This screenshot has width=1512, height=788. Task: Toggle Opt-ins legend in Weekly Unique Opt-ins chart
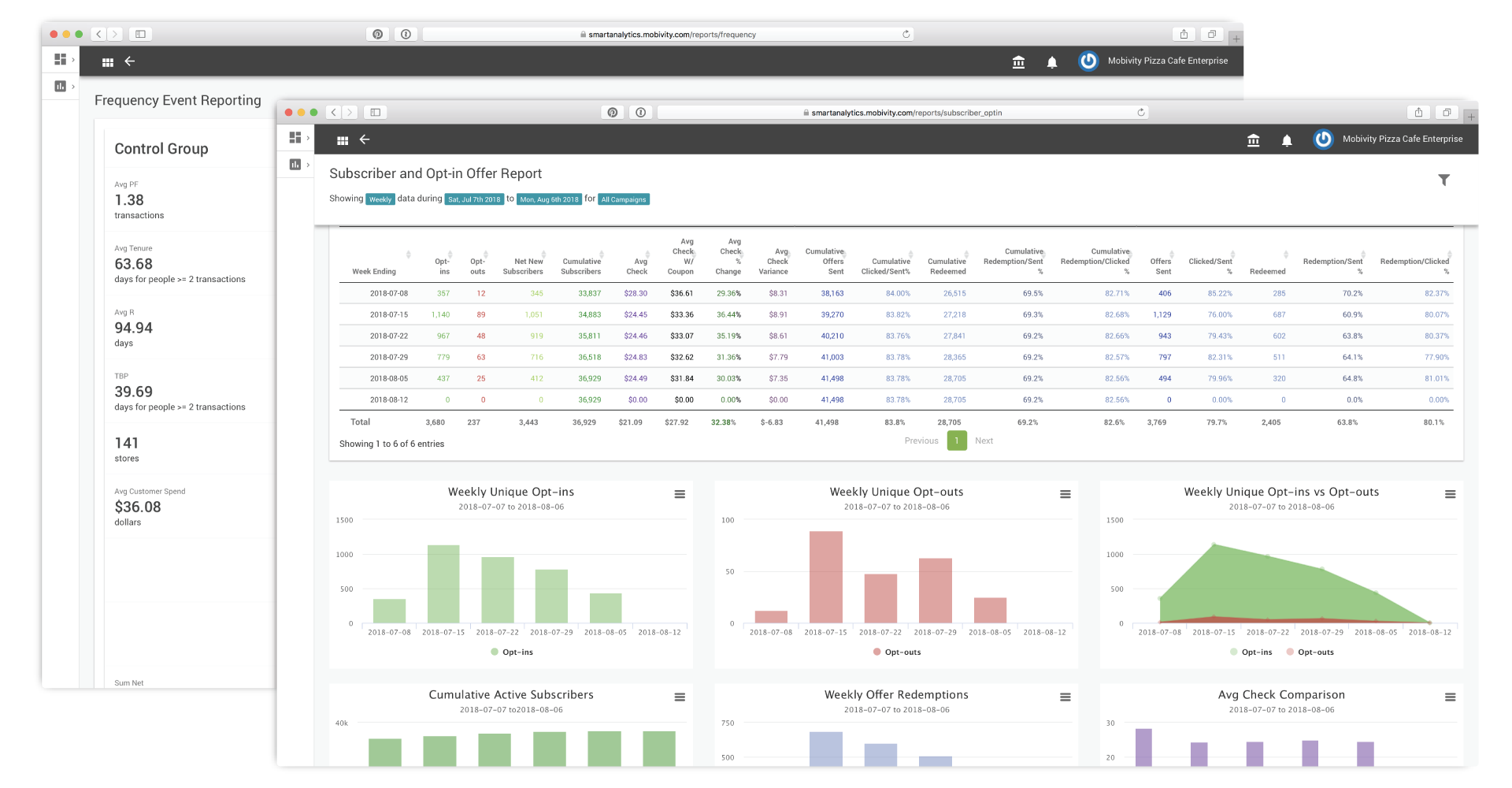[x=512, y=652]
